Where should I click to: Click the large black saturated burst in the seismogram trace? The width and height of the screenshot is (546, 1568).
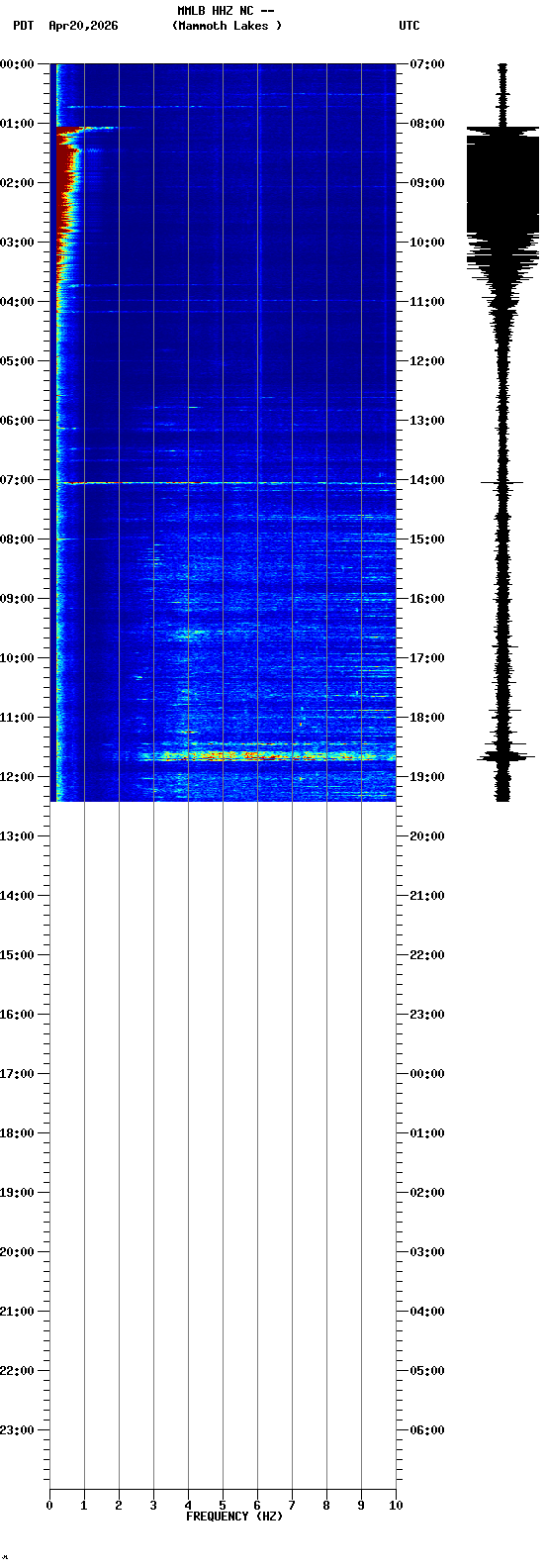[502, 183]
